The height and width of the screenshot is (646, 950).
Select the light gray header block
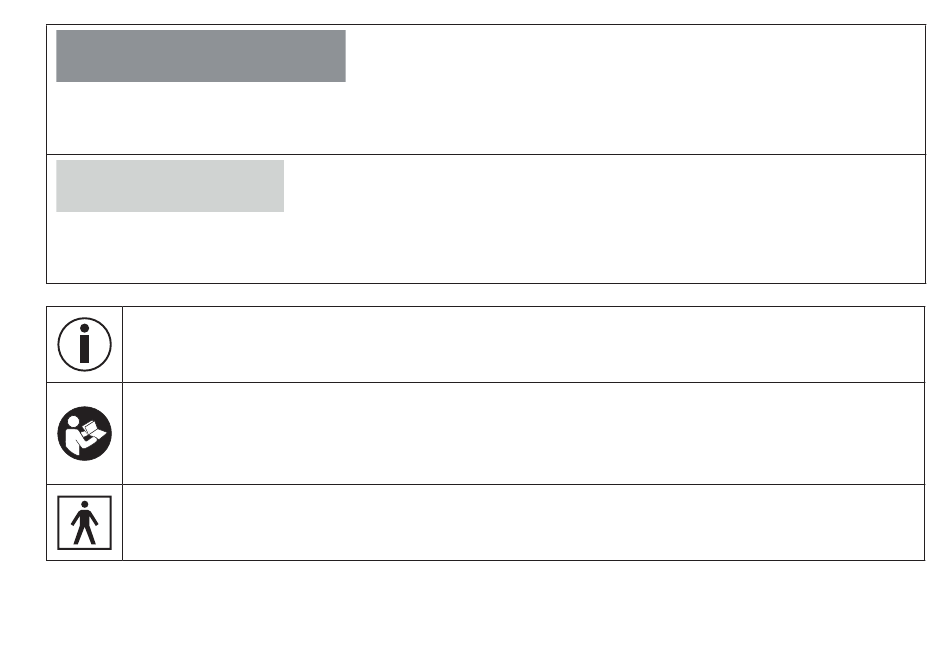click(x=170, y=186)
